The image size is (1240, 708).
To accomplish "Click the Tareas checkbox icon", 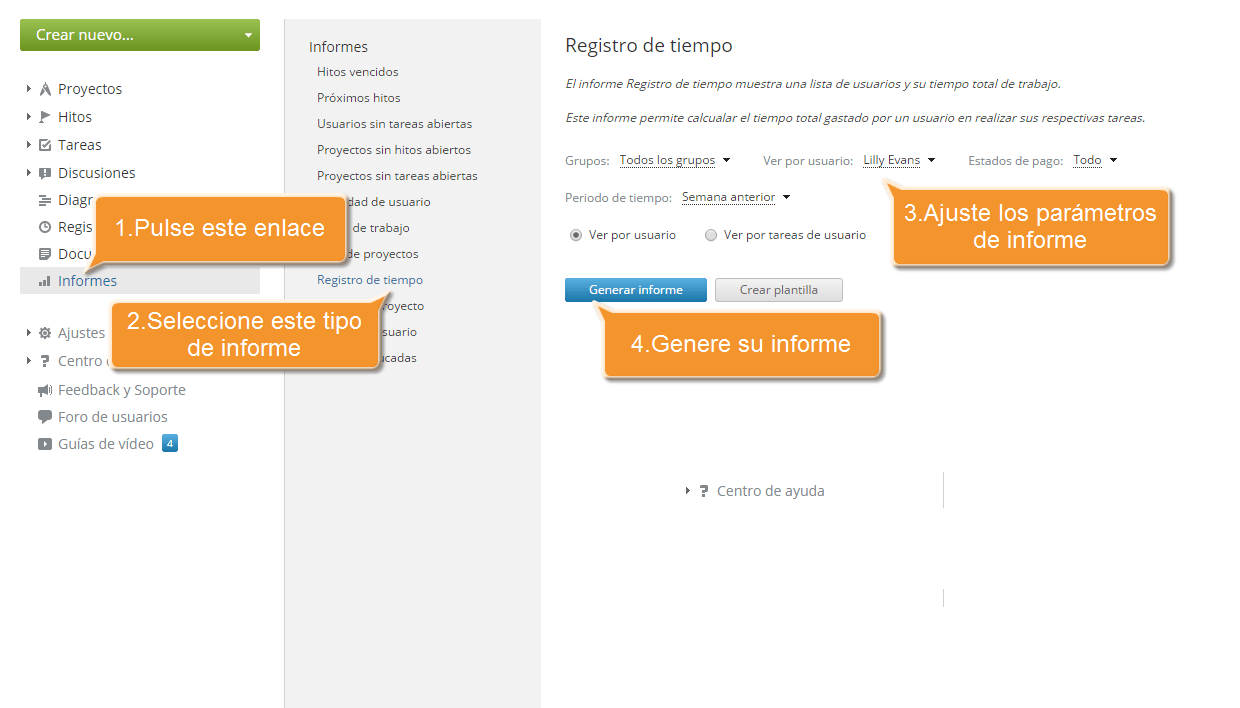I will [45, 145].
